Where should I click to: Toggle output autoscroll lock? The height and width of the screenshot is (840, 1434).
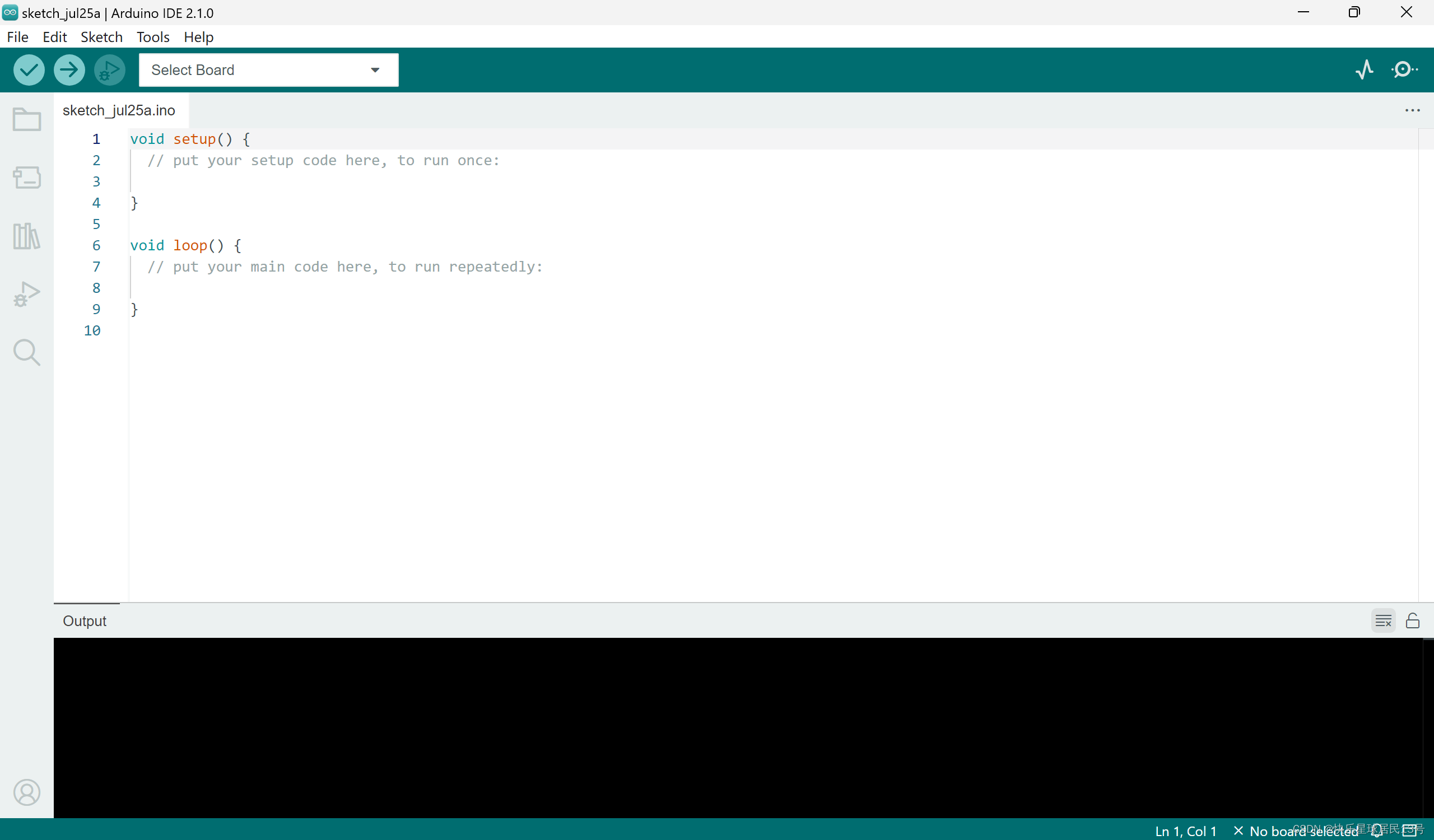1413,620
